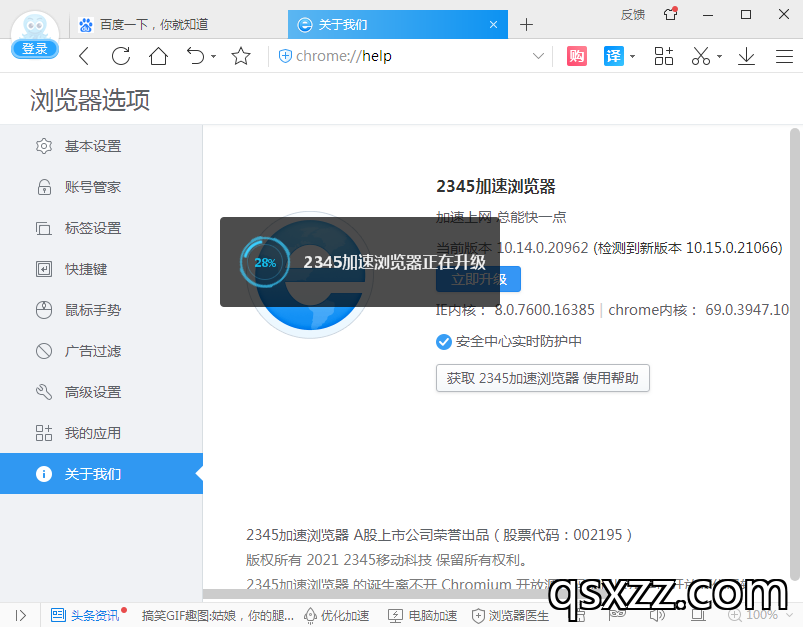Click 电脑加速 in status bar
The height and width of the screenshot is (627, 803).
(x=422, y=615)
